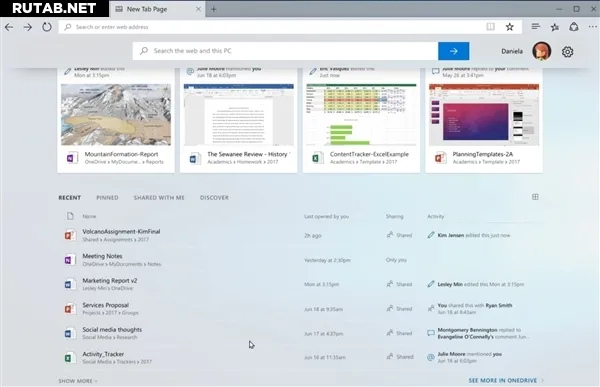Viewport: 600px width, 387px height.
Task: Click the Search the web and this PC field
Action: (285, 51)
